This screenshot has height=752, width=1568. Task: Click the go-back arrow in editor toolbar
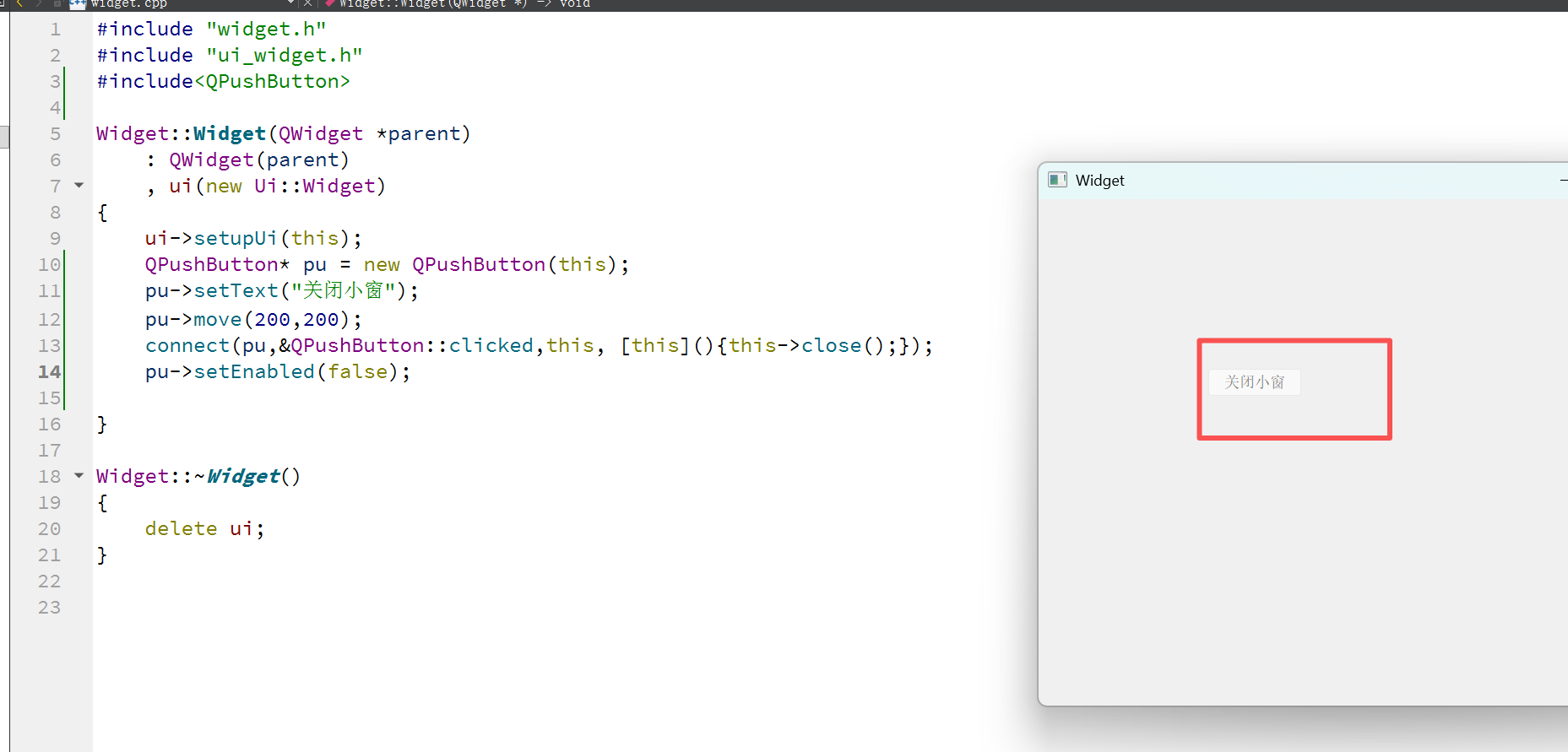[19, 3]
